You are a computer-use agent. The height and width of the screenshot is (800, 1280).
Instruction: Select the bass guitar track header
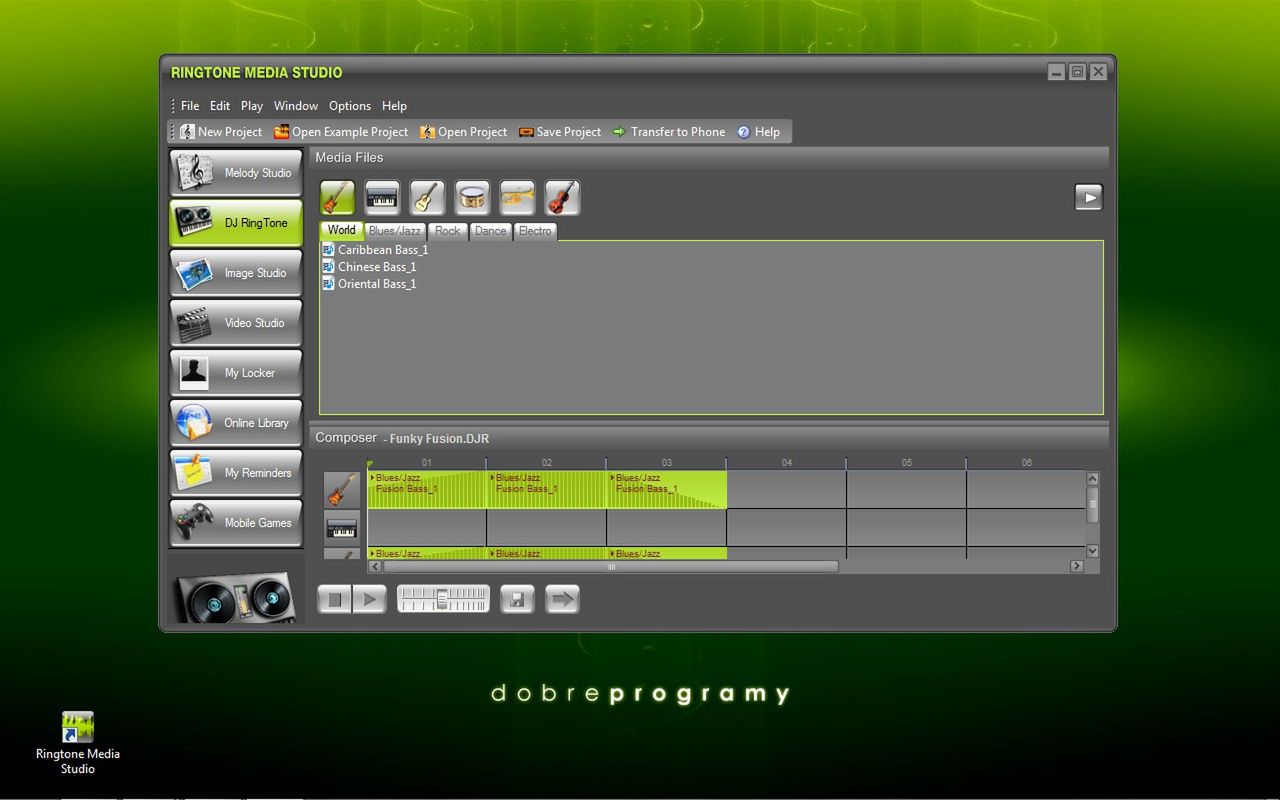click(342, 491)
